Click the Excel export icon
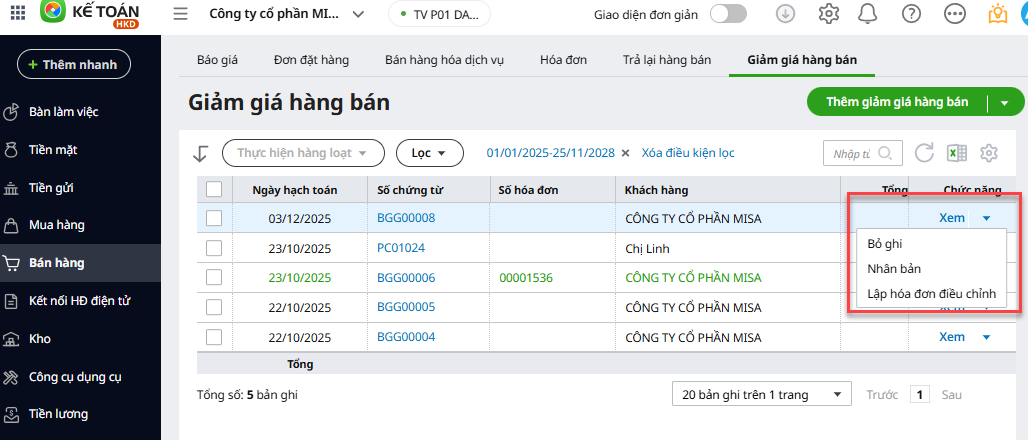Viewport: 1028px width, 440px height. tap(957, 153)
